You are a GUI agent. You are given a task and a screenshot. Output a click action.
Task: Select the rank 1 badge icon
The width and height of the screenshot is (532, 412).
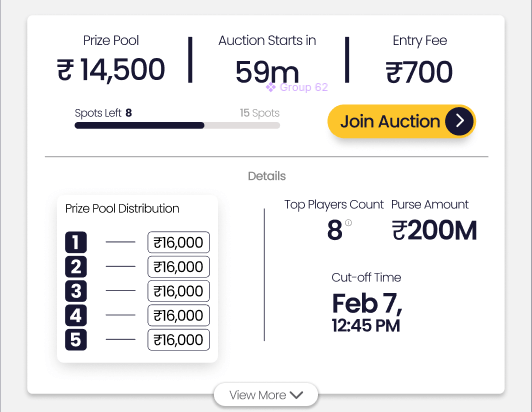(76, 242)
